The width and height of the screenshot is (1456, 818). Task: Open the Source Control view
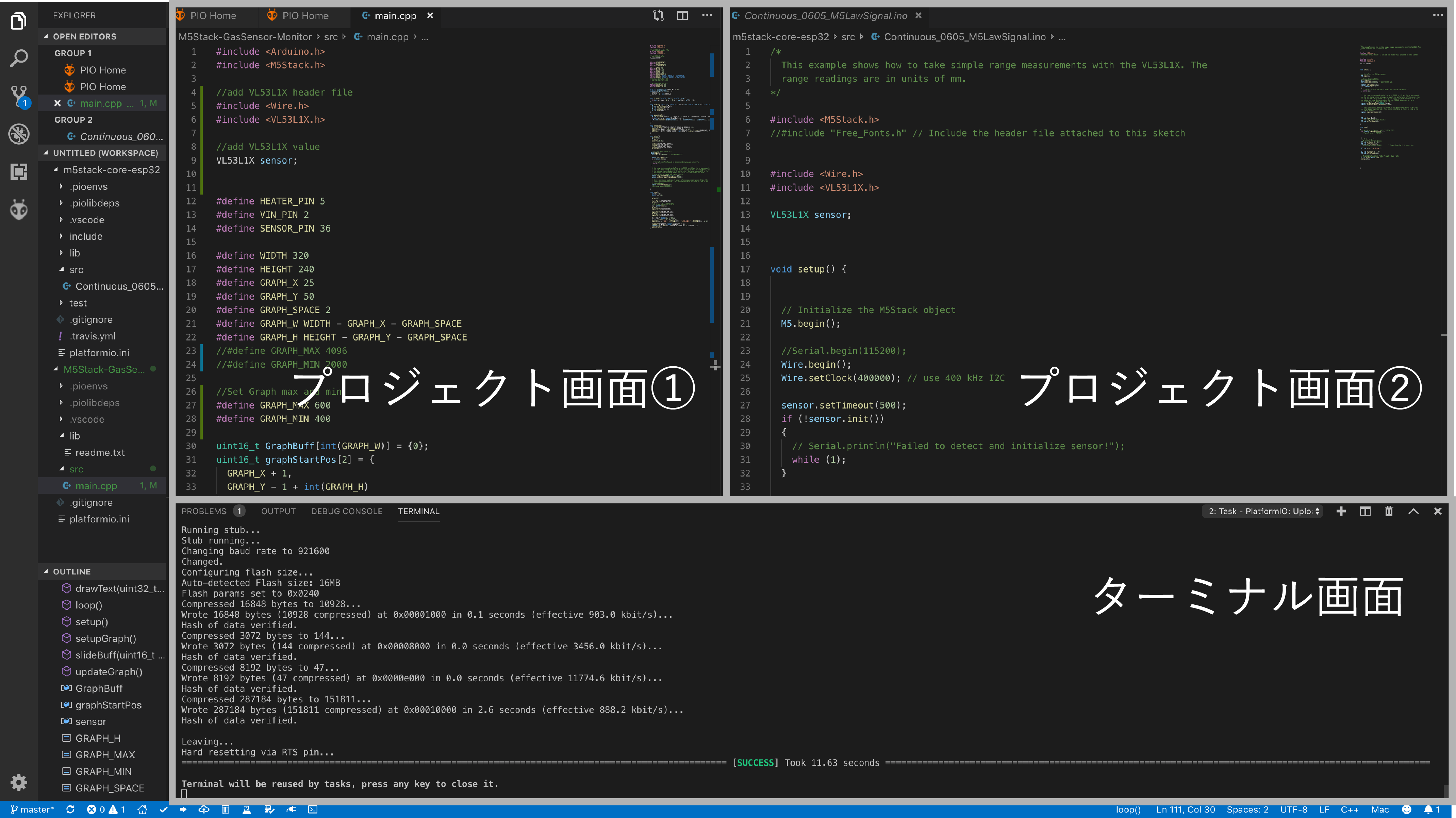click(x=19, y=95)
